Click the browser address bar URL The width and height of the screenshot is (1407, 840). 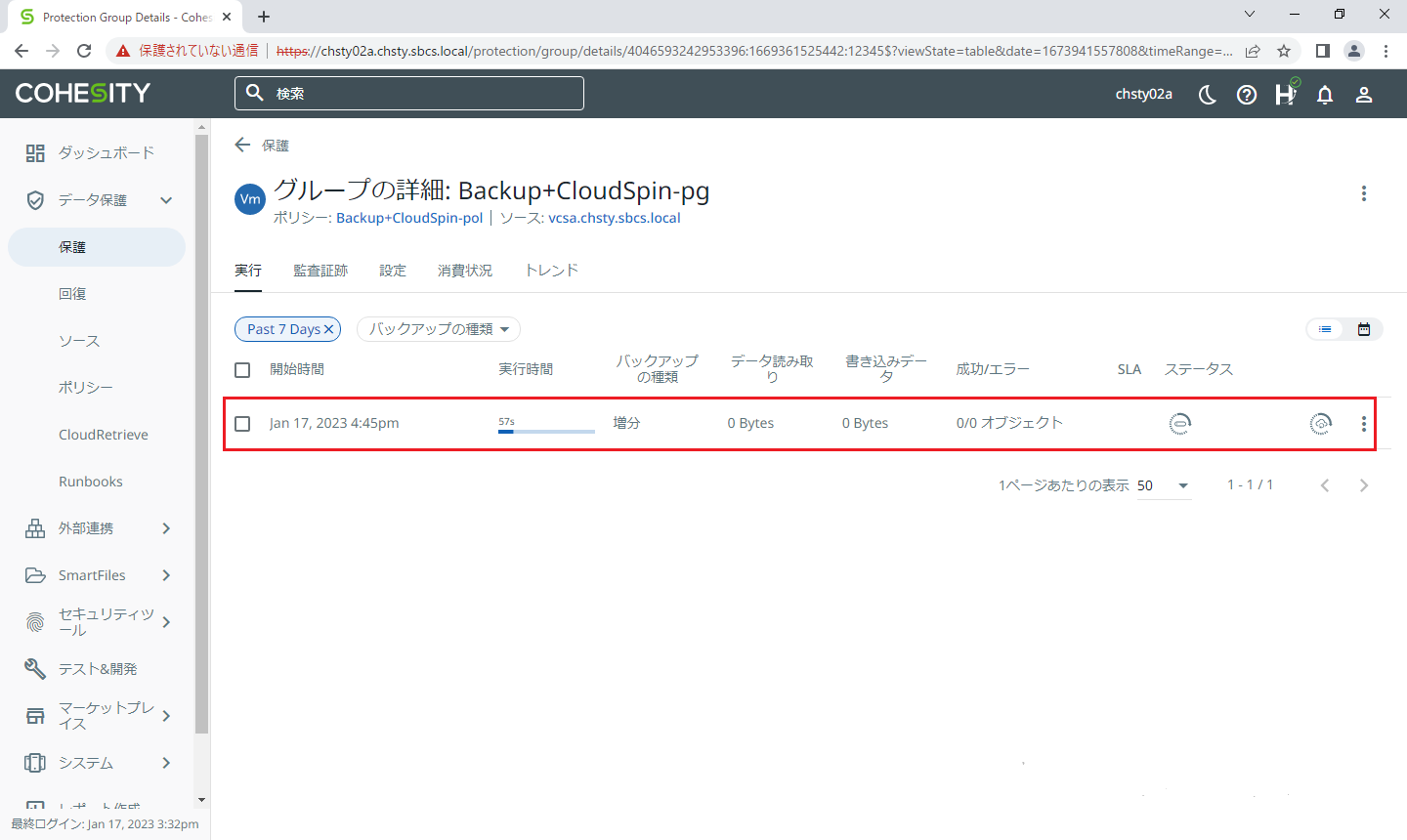pos(754,51)
